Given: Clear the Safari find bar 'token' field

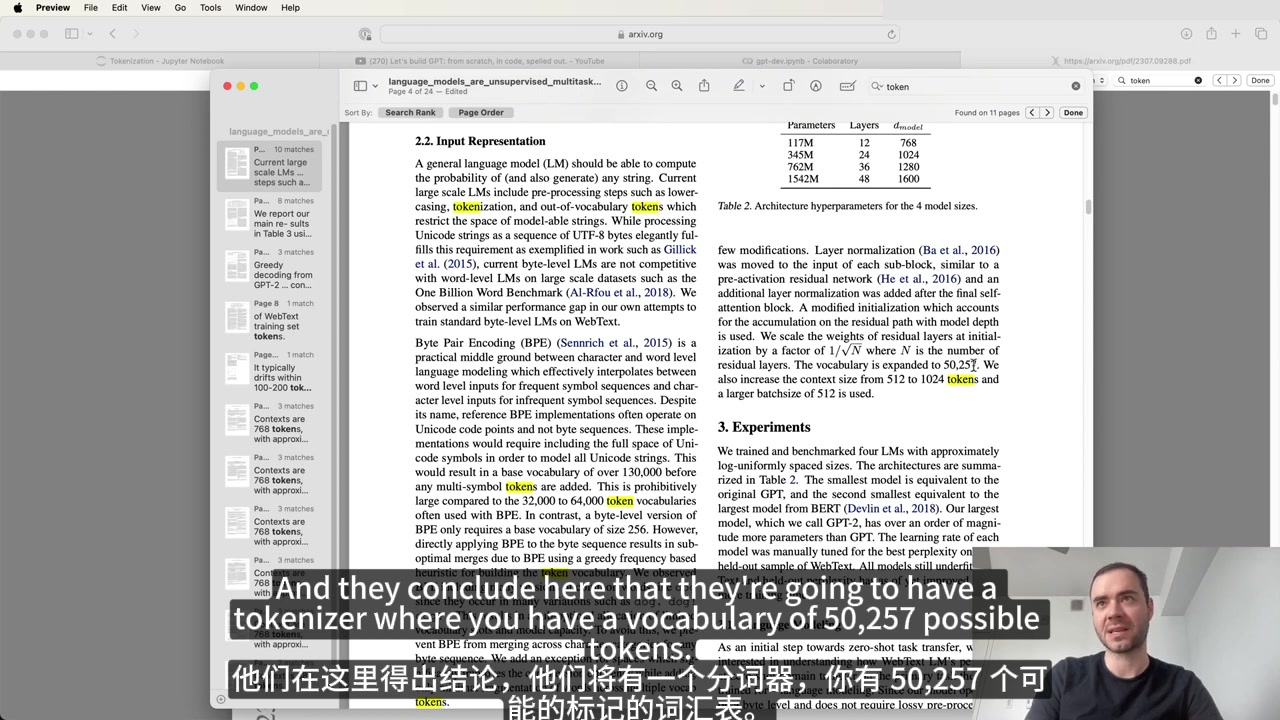Looking at the screenshot, I should 1198,80.
